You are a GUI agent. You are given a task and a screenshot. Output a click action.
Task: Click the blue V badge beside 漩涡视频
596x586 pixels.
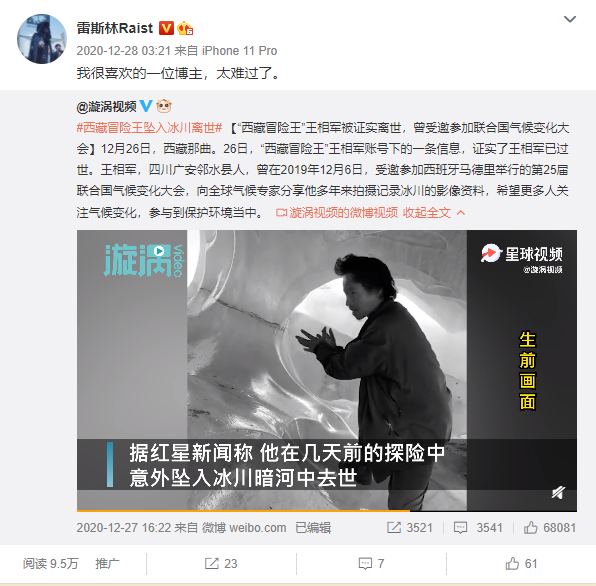tap(146, 106)
